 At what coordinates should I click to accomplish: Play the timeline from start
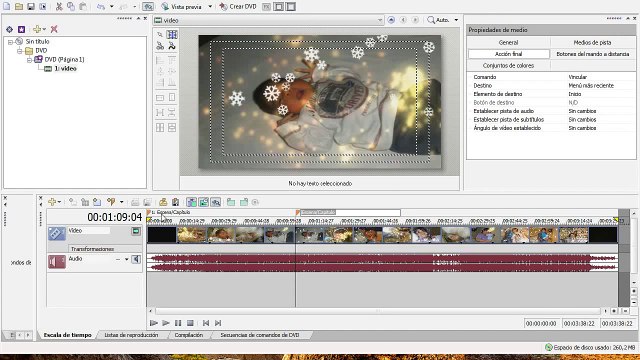154,323
